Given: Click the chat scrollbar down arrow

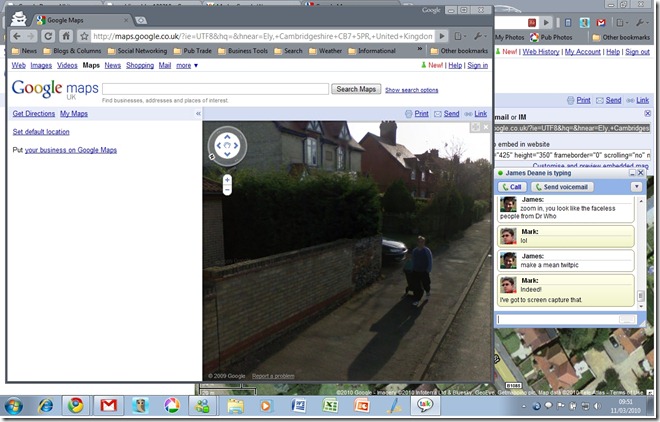Looking at the screenshot, I should [x=641, y=306].
